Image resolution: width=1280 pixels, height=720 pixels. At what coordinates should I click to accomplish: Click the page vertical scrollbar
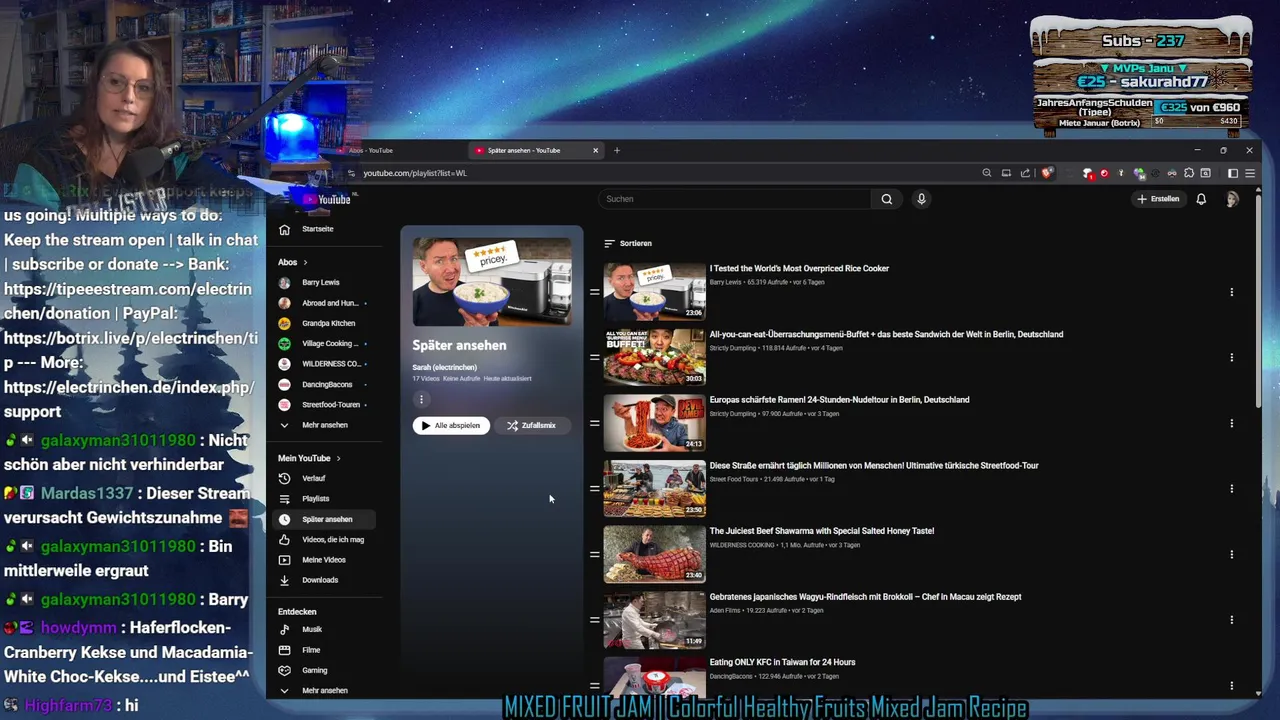click(1258, 300)
